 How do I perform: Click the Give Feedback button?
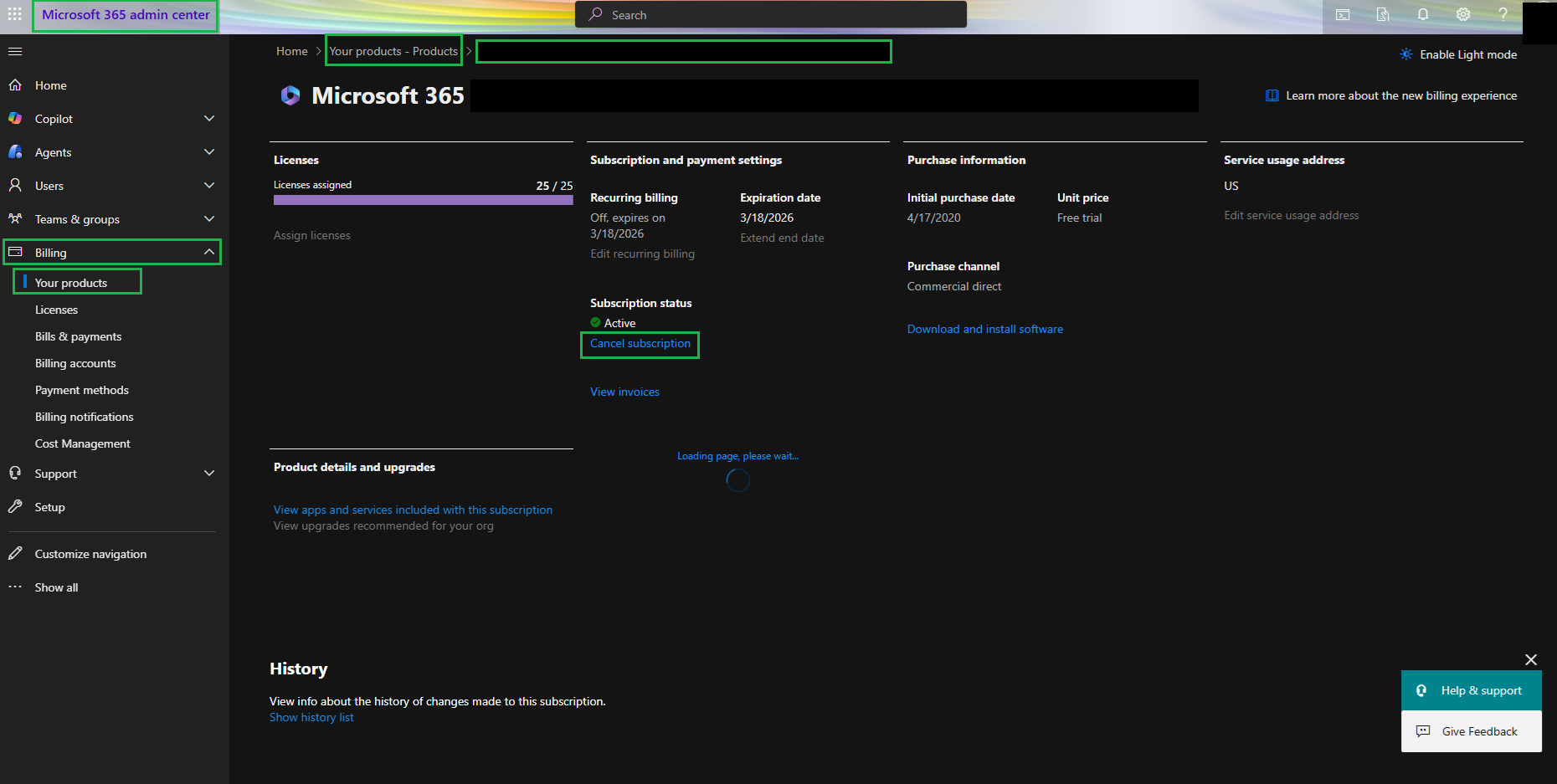tap(1472, 731)
